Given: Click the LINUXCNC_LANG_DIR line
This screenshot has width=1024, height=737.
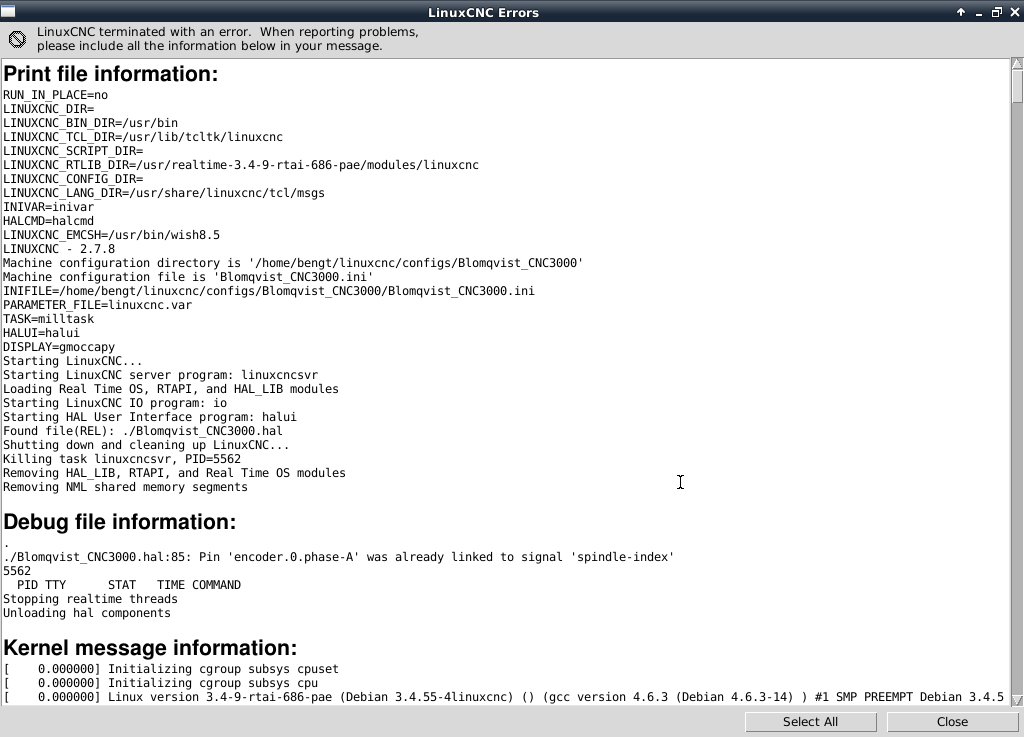Looking at the screenshot, I should pyautogui.click(x=164, y=193).
